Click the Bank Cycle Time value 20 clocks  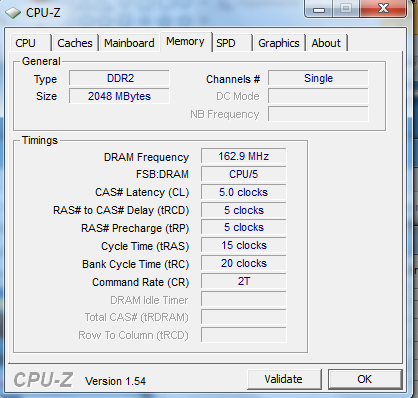click(x=244, y=264)
